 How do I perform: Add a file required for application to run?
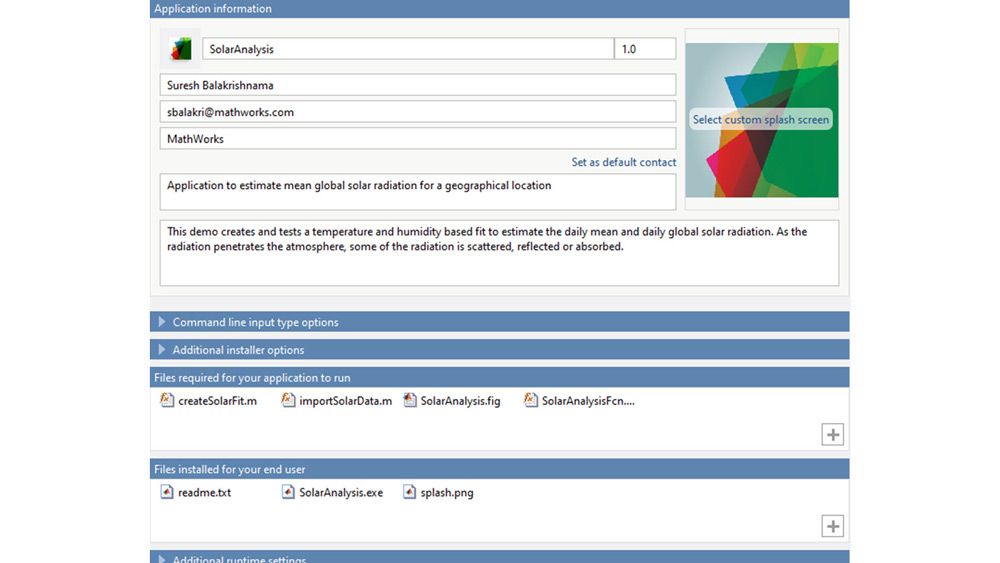832,435
